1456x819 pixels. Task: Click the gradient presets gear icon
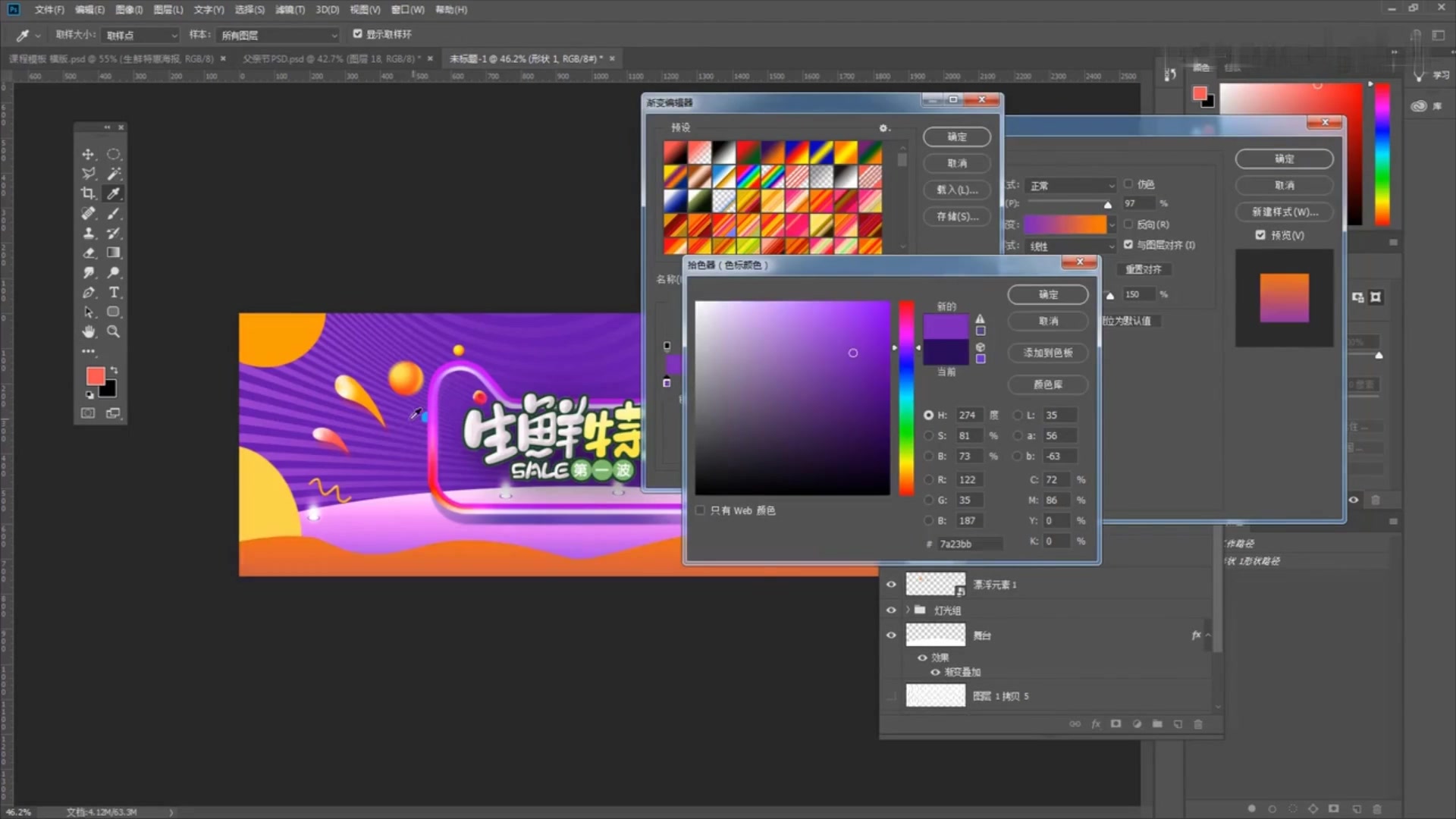883,128
